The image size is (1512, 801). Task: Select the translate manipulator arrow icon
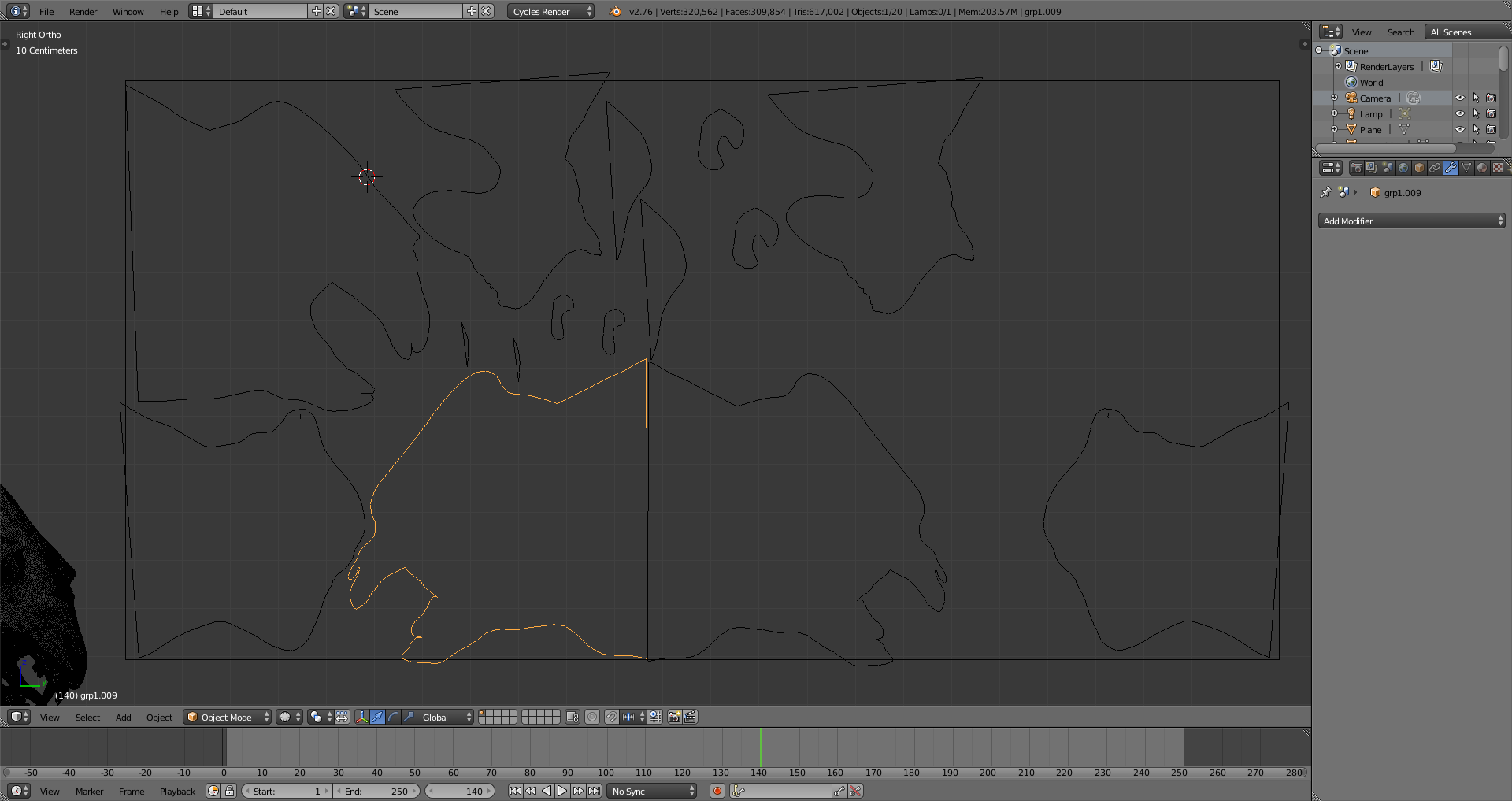[x=377, y=717]
